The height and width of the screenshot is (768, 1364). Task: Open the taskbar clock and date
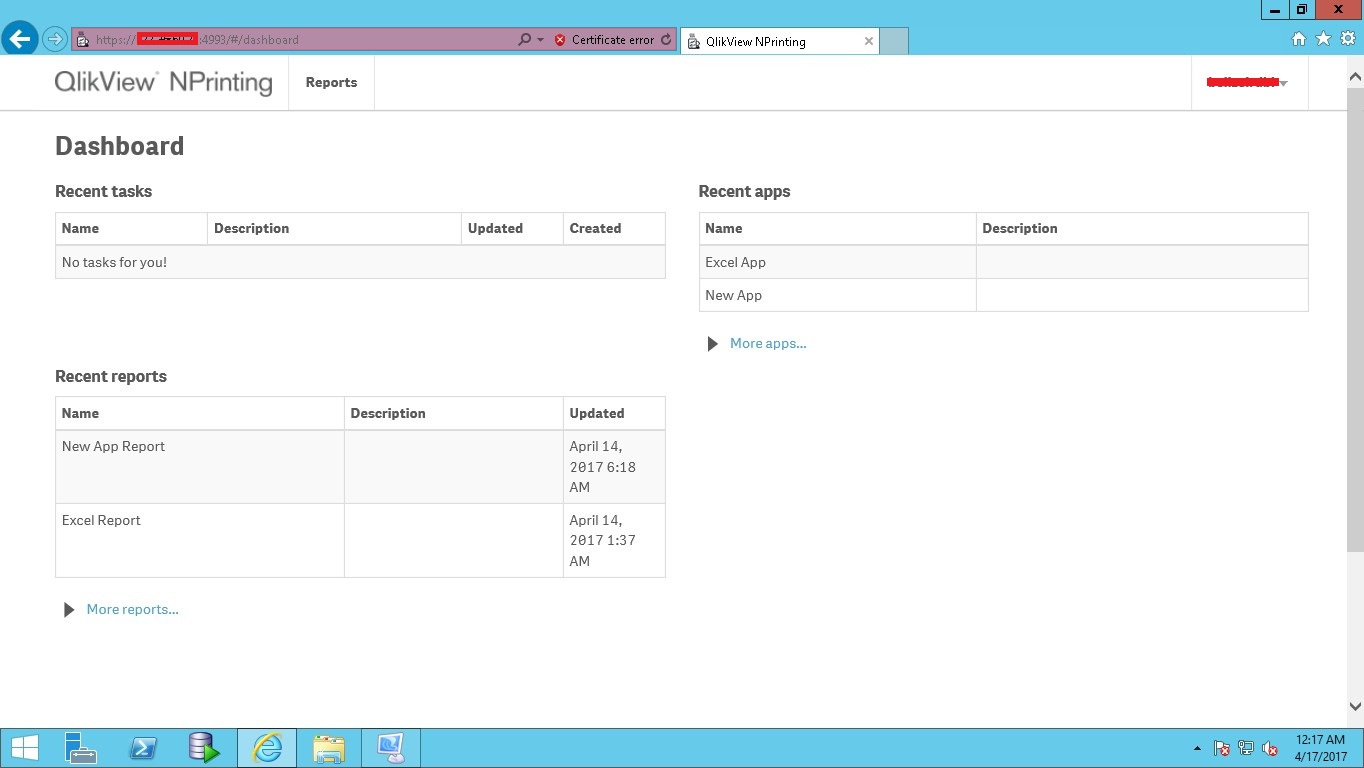[1321, 748]
